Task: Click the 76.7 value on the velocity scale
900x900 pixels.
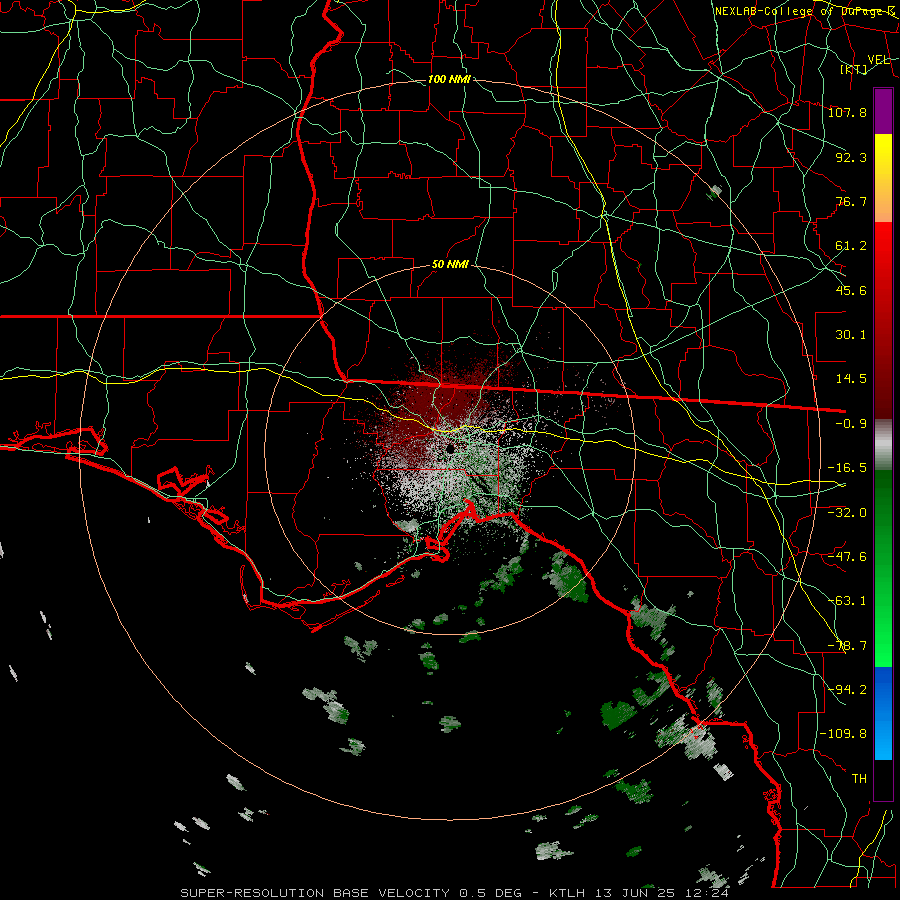Action: tap(851, 201)
